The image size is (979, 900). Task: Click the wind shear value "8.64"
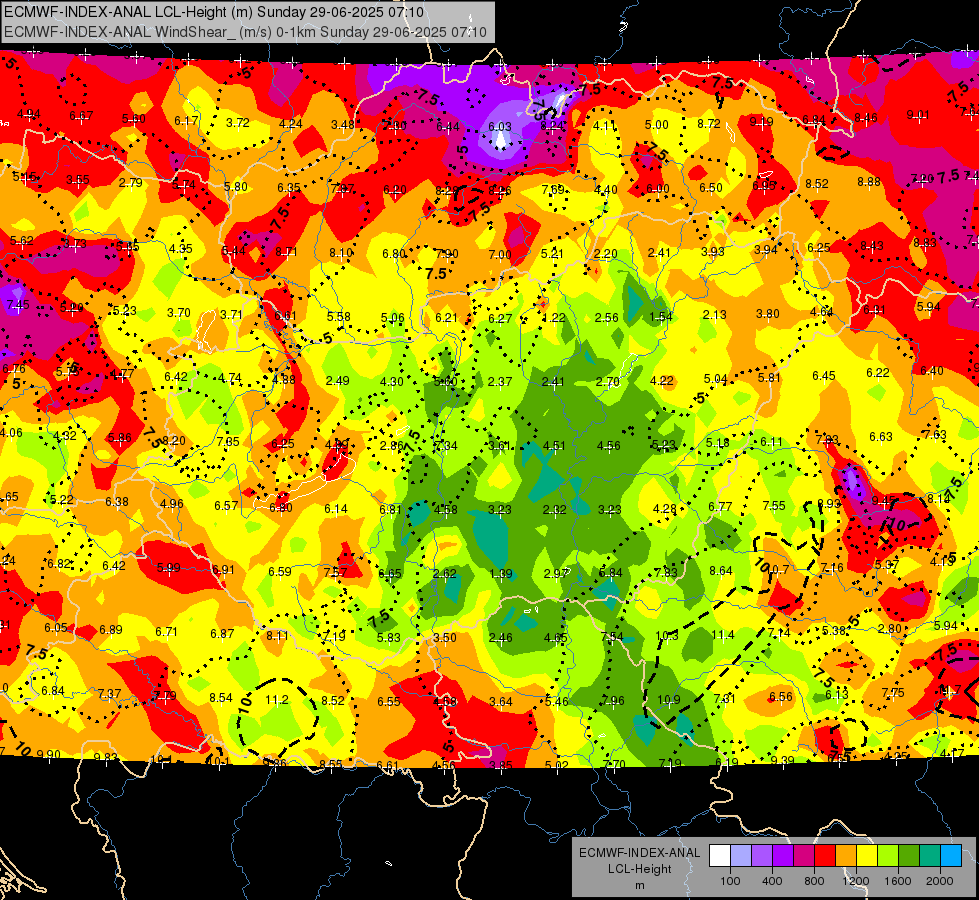pyautogui.click(x=721, y=570)
